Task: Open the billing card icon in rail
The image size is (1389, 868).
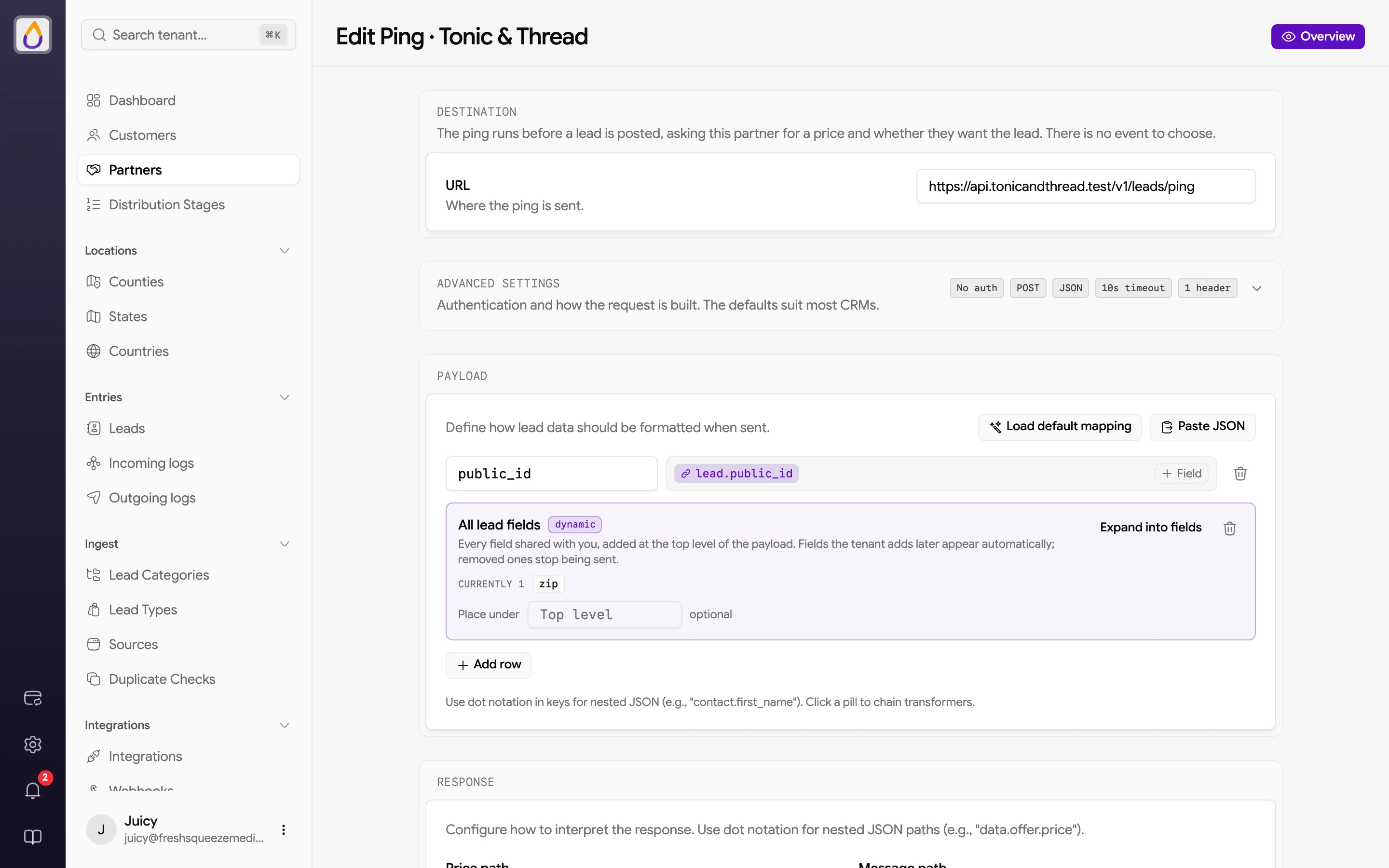Action: [x=33, y=698]
